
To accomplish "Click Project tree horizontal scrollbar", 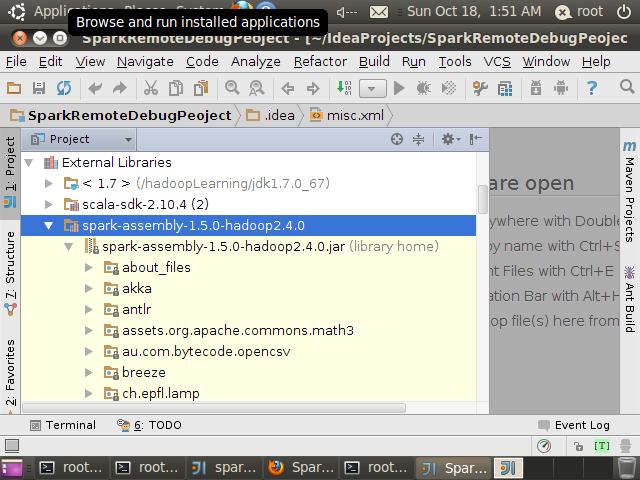I will coord(214,408).
